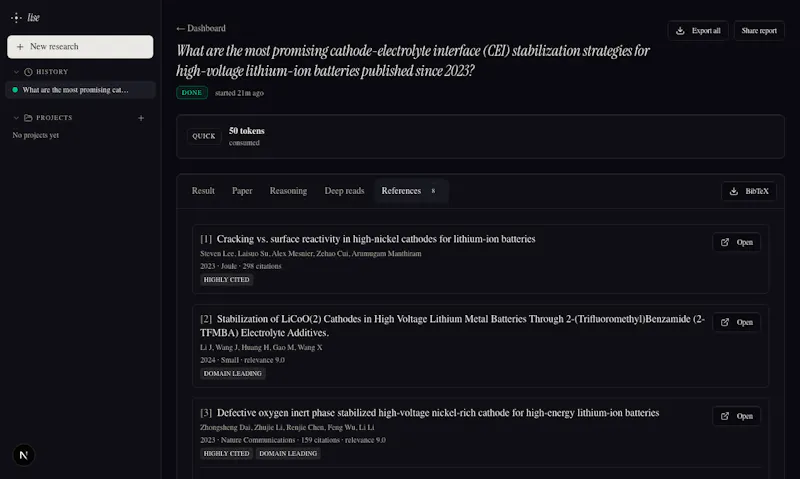The image size is (800, 479).
Task: Switch to the Paper tab
Action: coord(242,191)
